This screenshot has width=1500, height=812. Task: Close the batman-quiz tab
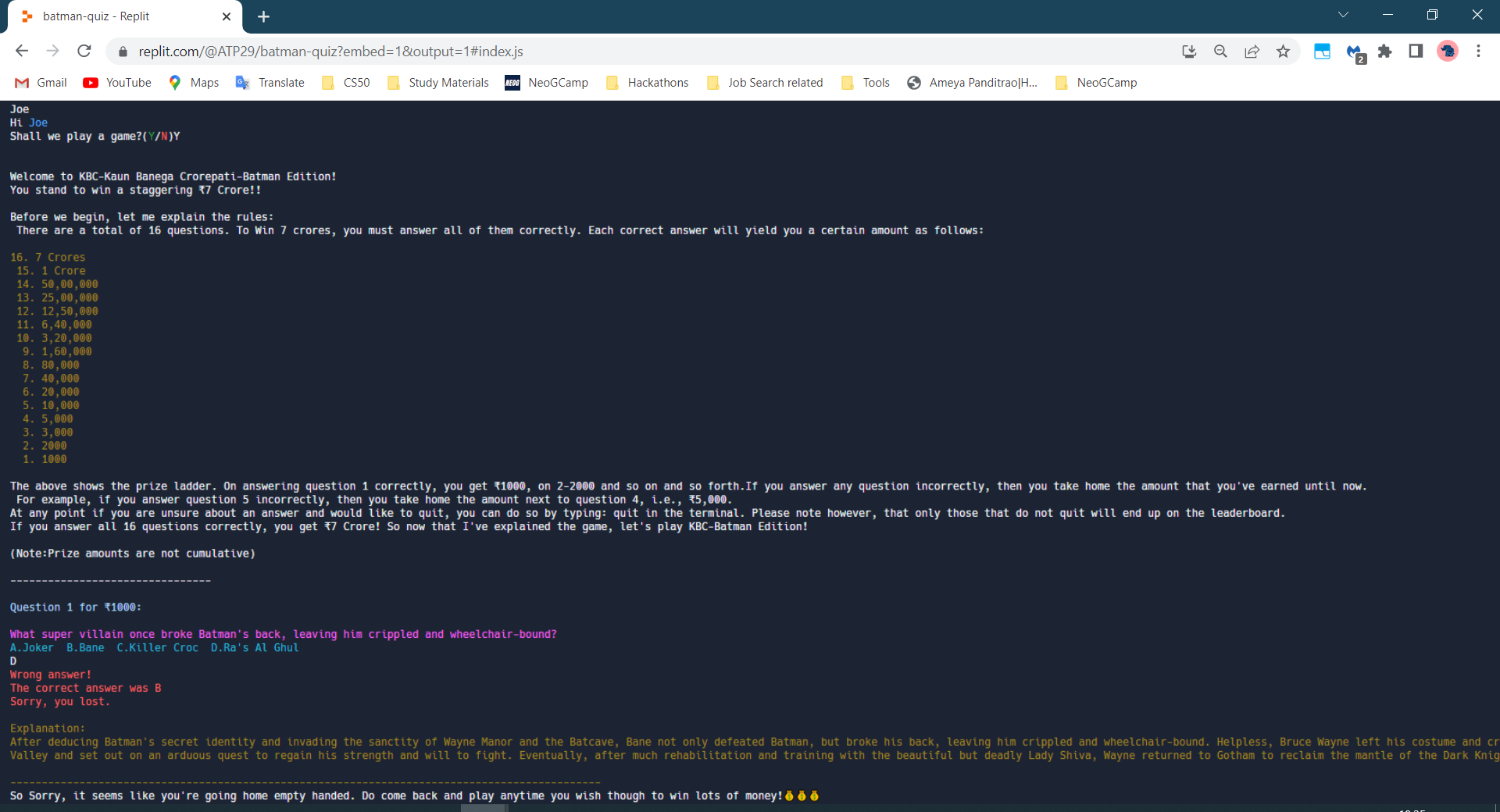227,16
